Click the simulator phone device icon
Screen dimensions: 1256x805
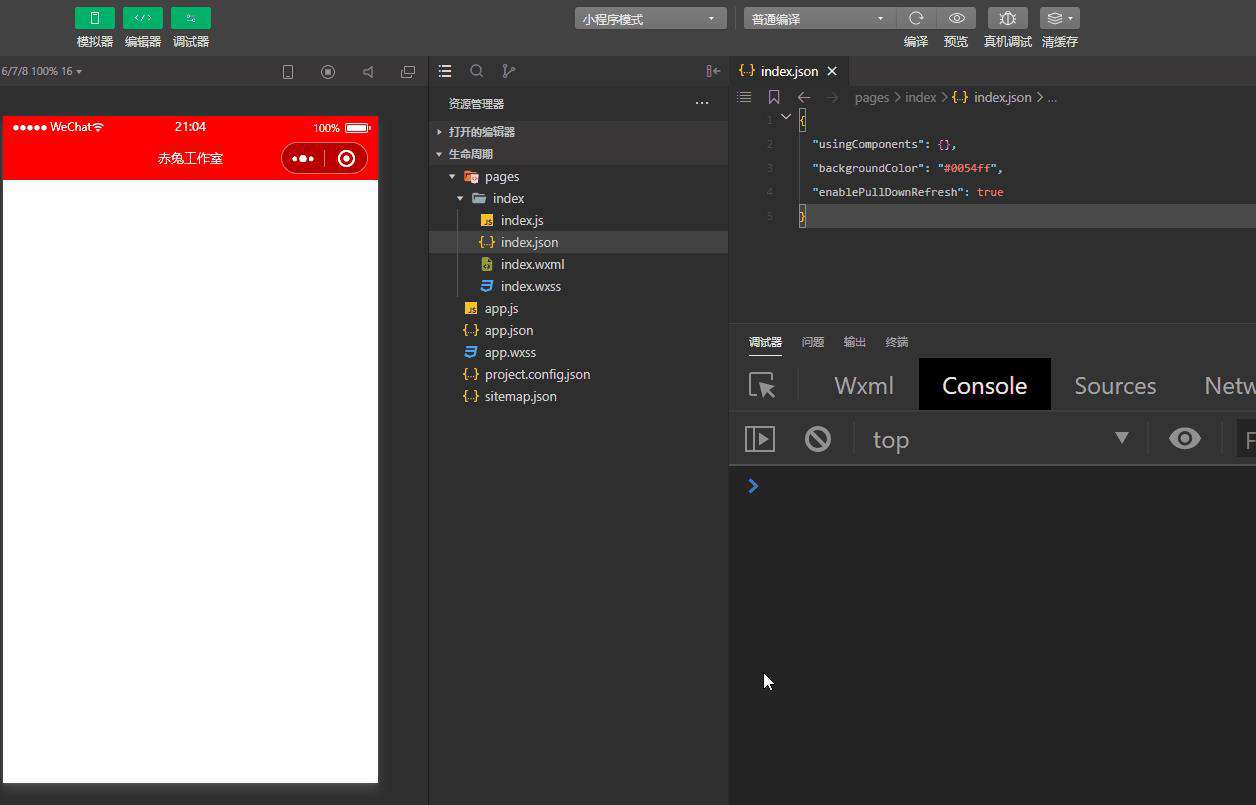coord(288,72)
